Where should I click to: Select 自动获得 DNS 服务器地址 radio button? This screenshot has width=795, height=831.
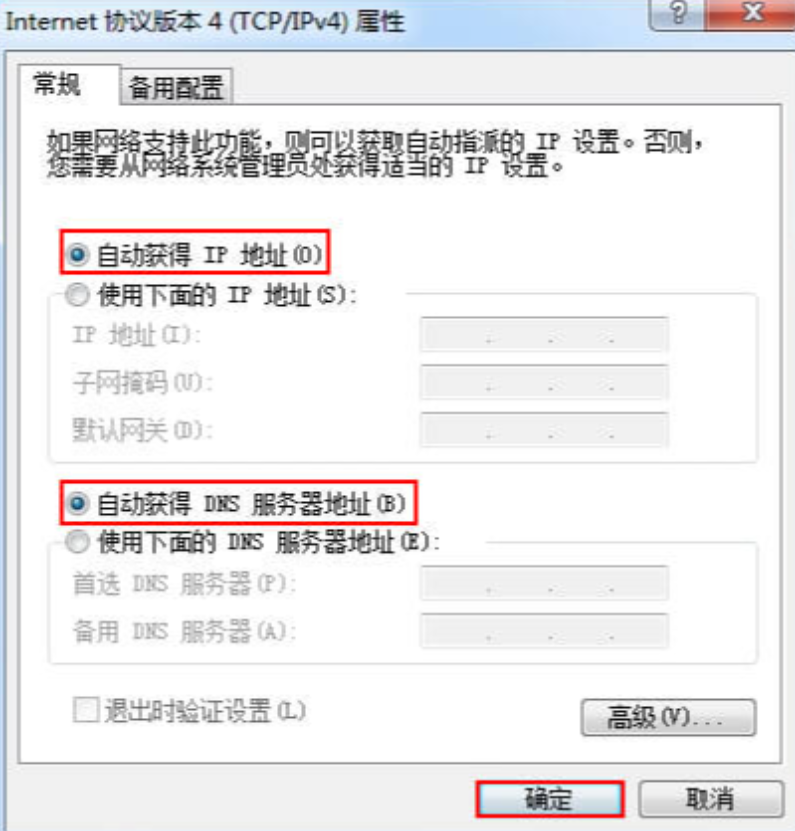pos(77,503)
